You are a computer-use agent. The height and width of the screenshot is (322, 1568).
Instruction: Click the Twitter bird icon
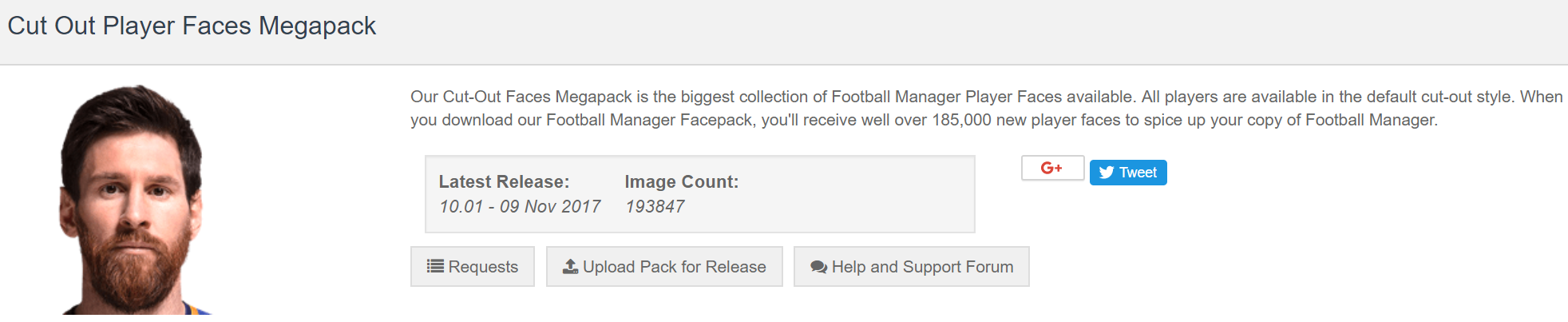(x=1106, y=173)
